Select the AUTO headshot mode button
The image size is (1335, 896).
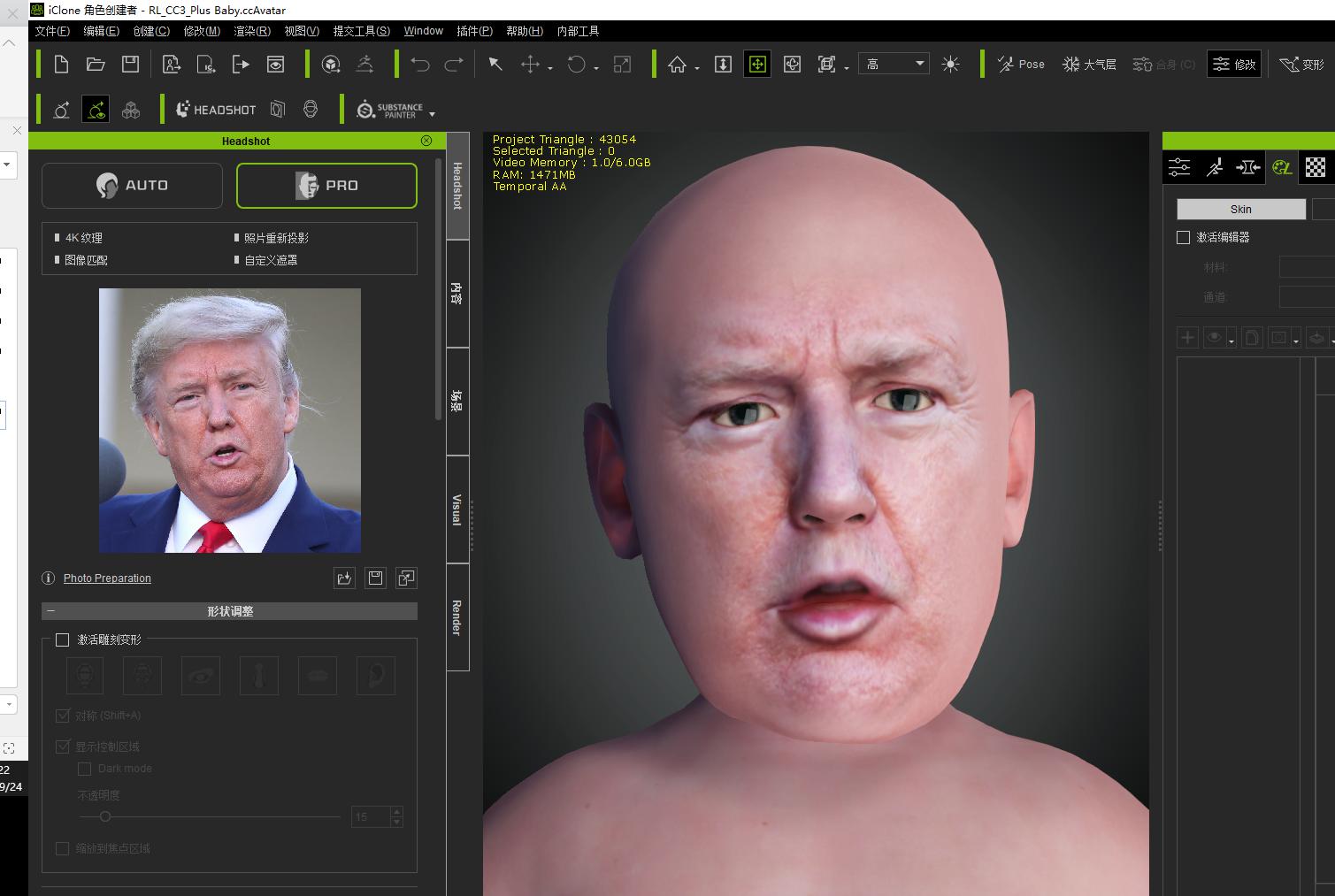tap(132, 186)
